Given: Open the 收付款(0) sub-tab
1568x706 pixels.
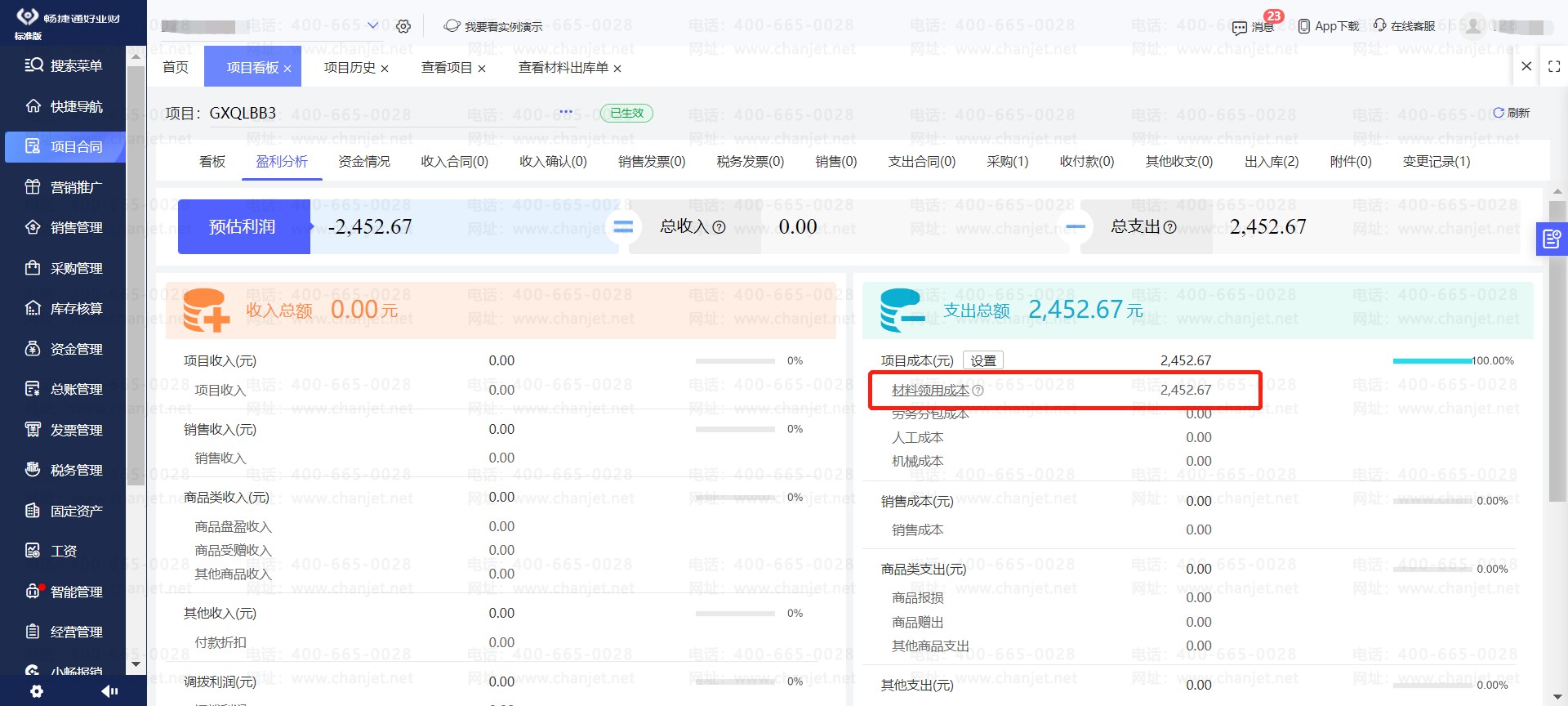Looking at the screenshot, I should point(1087,162).
